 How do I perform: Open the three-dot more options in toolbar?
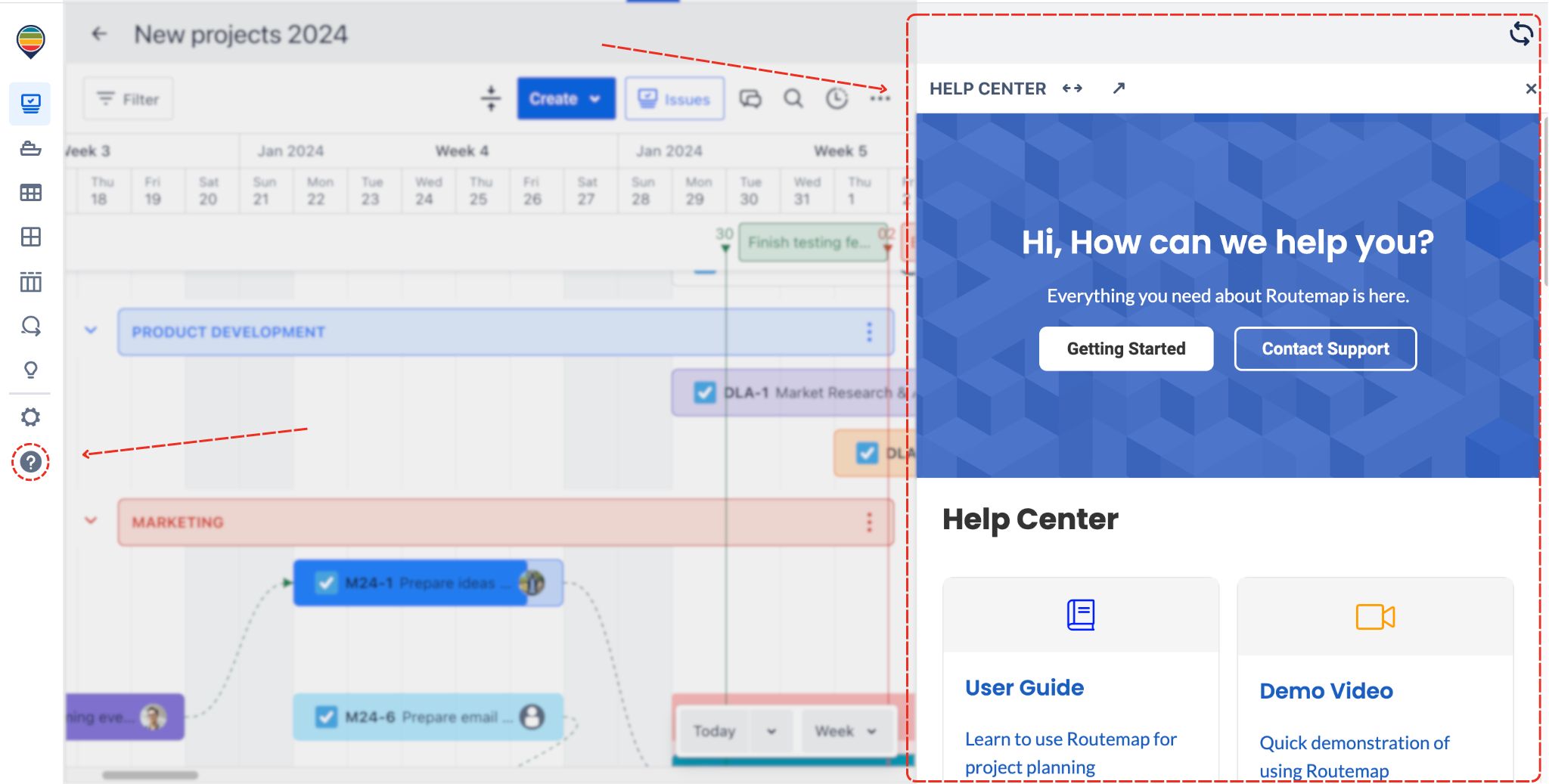click(x=880, y=99)
